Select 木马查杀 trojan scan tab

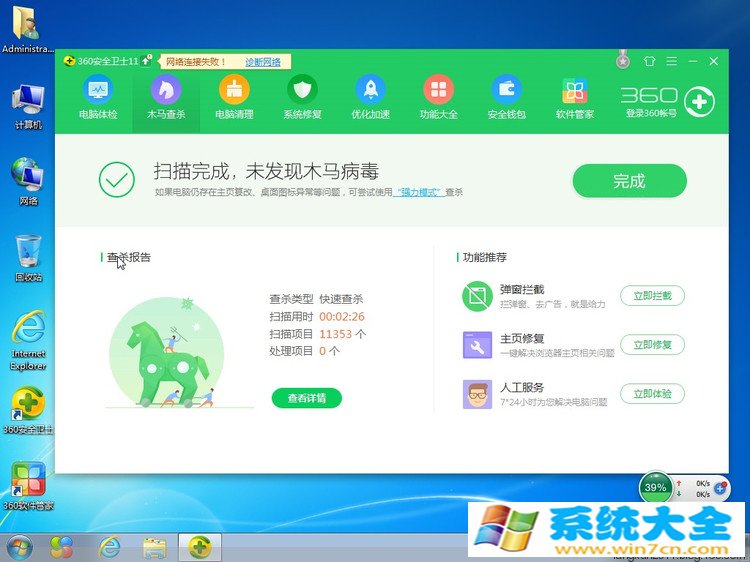point(166,98)
